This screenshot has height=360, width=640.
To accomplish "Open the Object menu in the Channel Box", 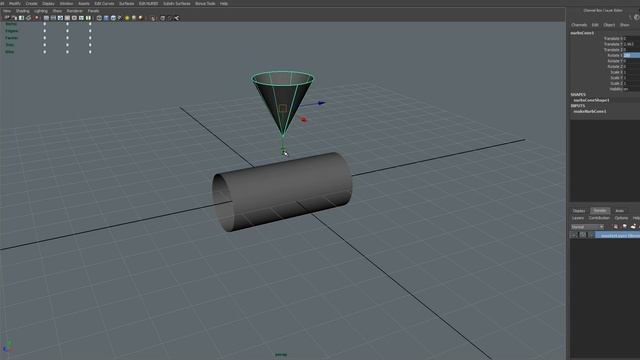I will click(609, 25).
